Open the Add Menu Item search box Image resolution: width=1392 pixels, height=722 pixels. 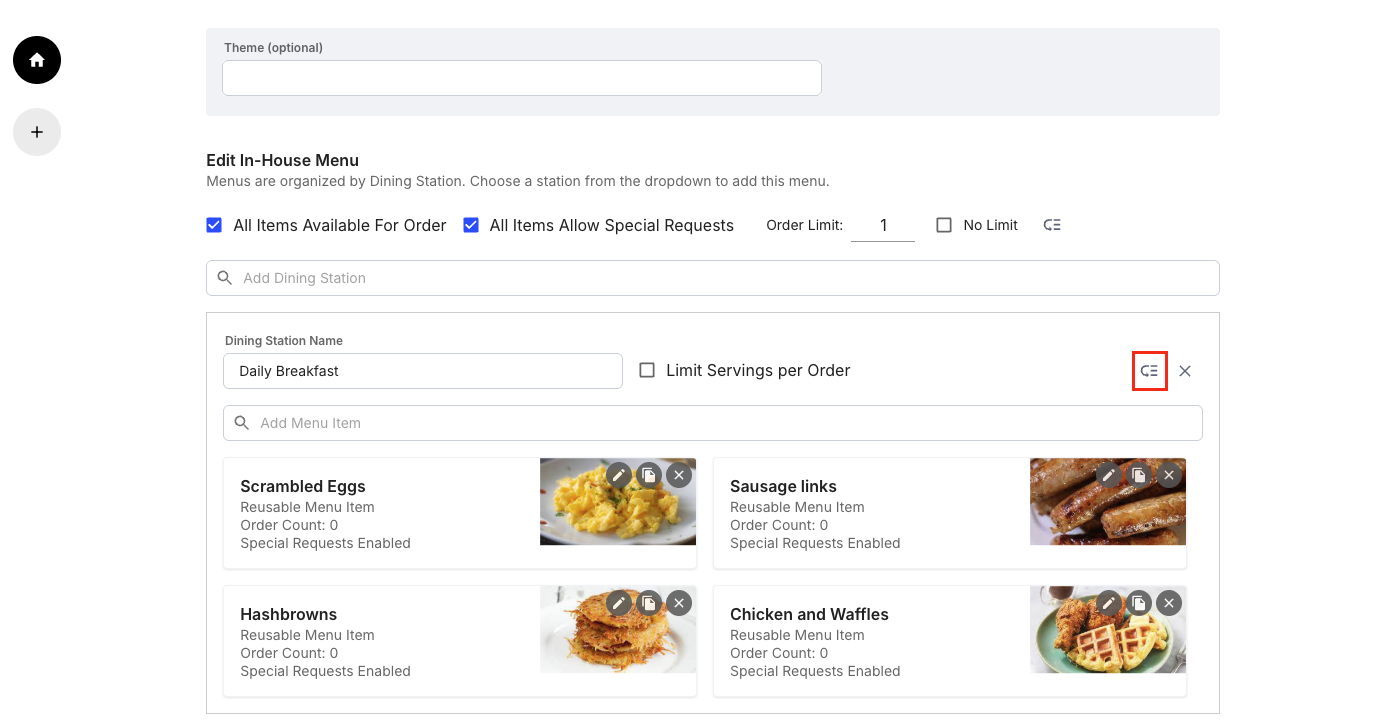(713, 423)
